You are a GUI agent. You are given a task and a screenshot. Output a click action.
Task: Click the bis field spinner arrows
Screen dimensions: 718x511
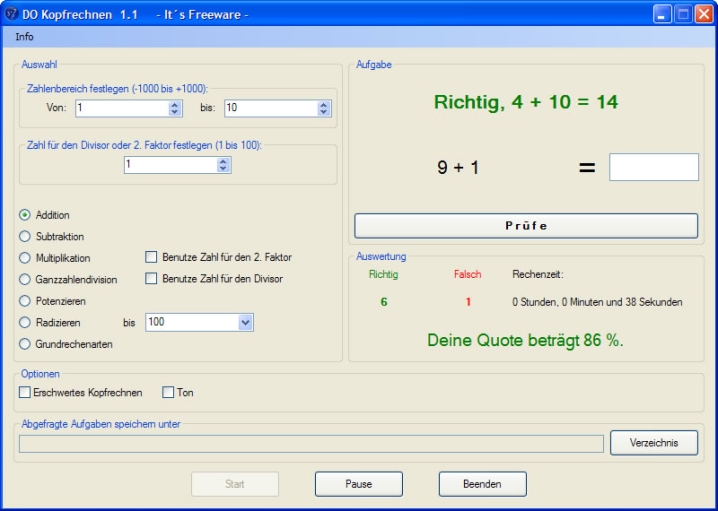[x=323, y=108]
